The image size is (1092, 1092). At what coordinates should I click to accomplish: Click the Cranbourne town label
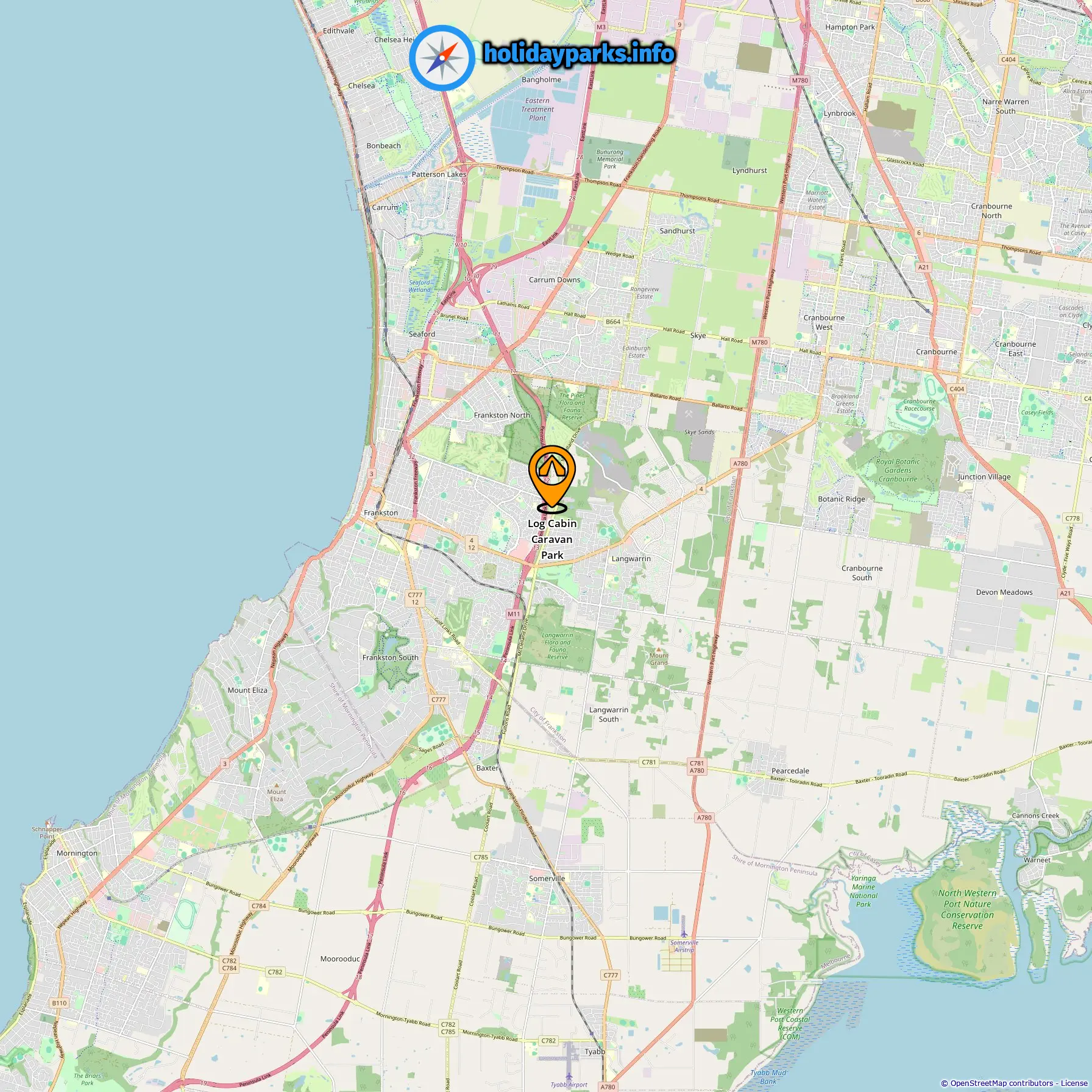(x=936, y=352)
